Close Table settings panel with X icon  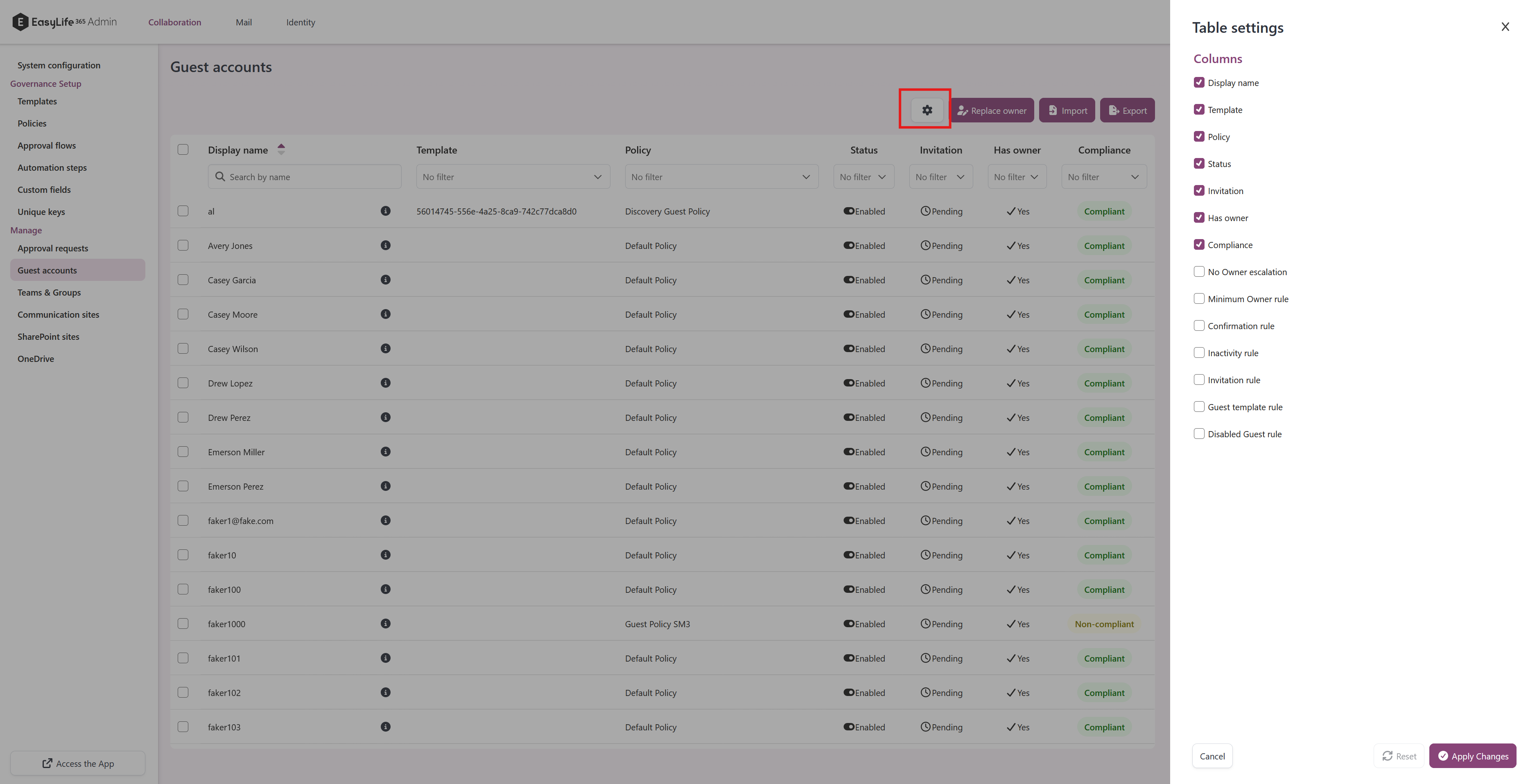1505,27
